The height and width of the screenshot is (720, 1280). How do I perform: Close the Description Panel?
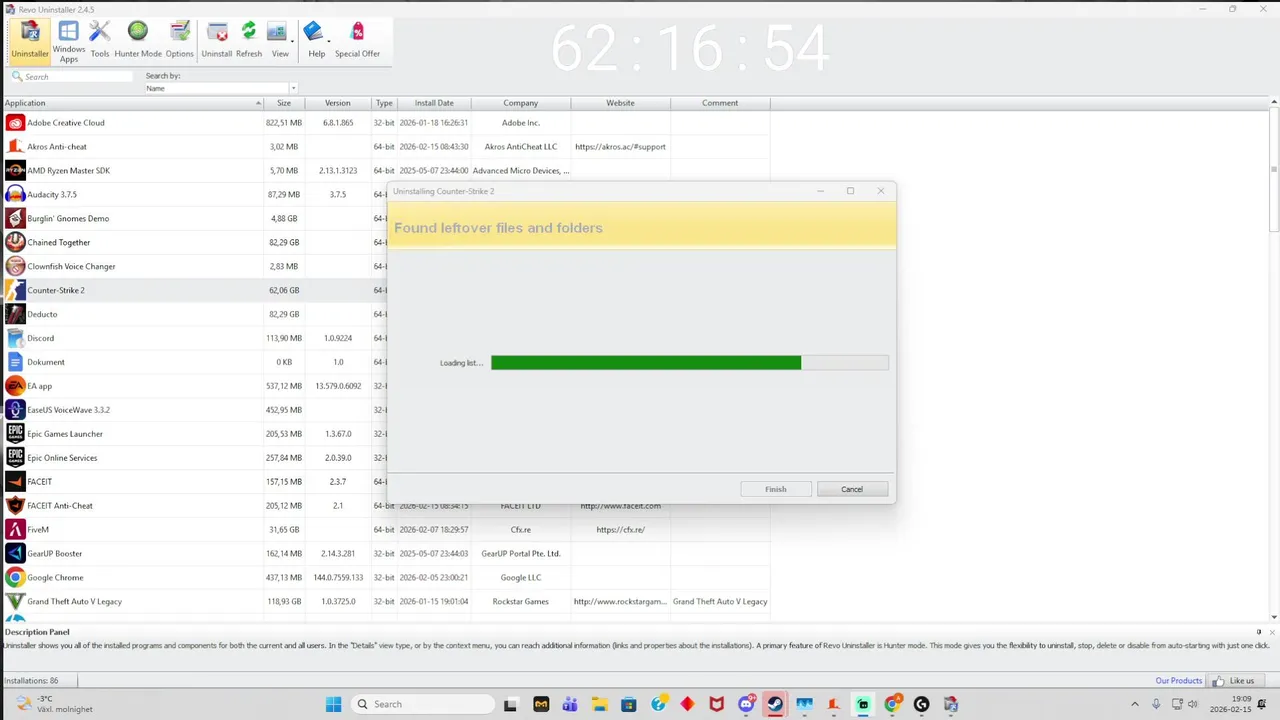1272,632
